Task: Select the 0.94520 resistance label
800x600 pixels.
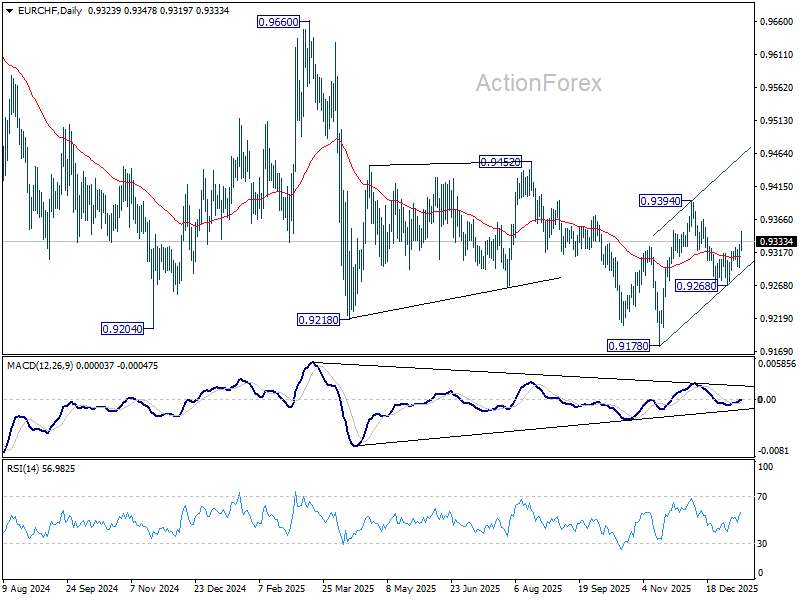Action: coord(501,162)
